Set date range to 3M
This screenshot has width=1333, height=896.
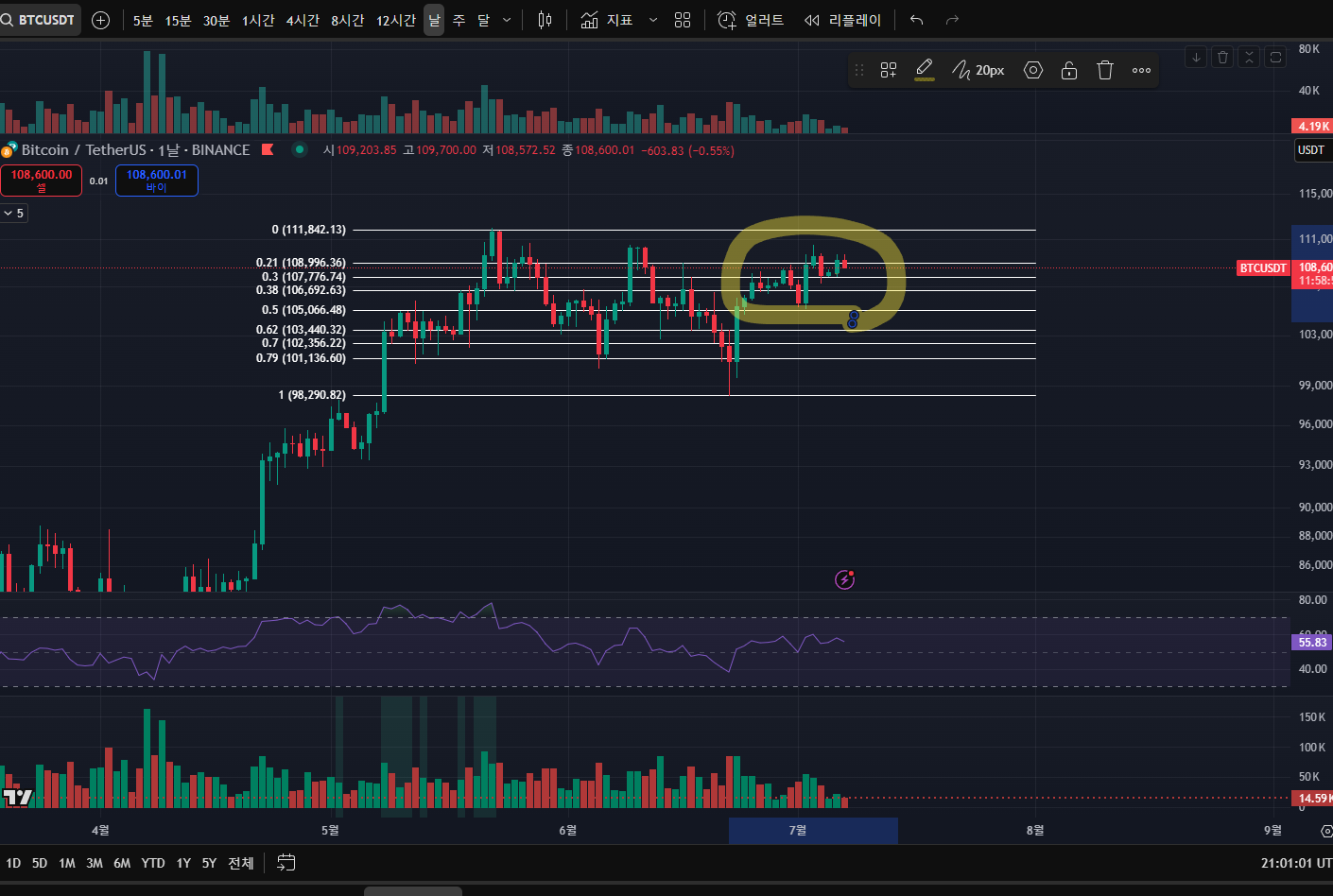95,863
